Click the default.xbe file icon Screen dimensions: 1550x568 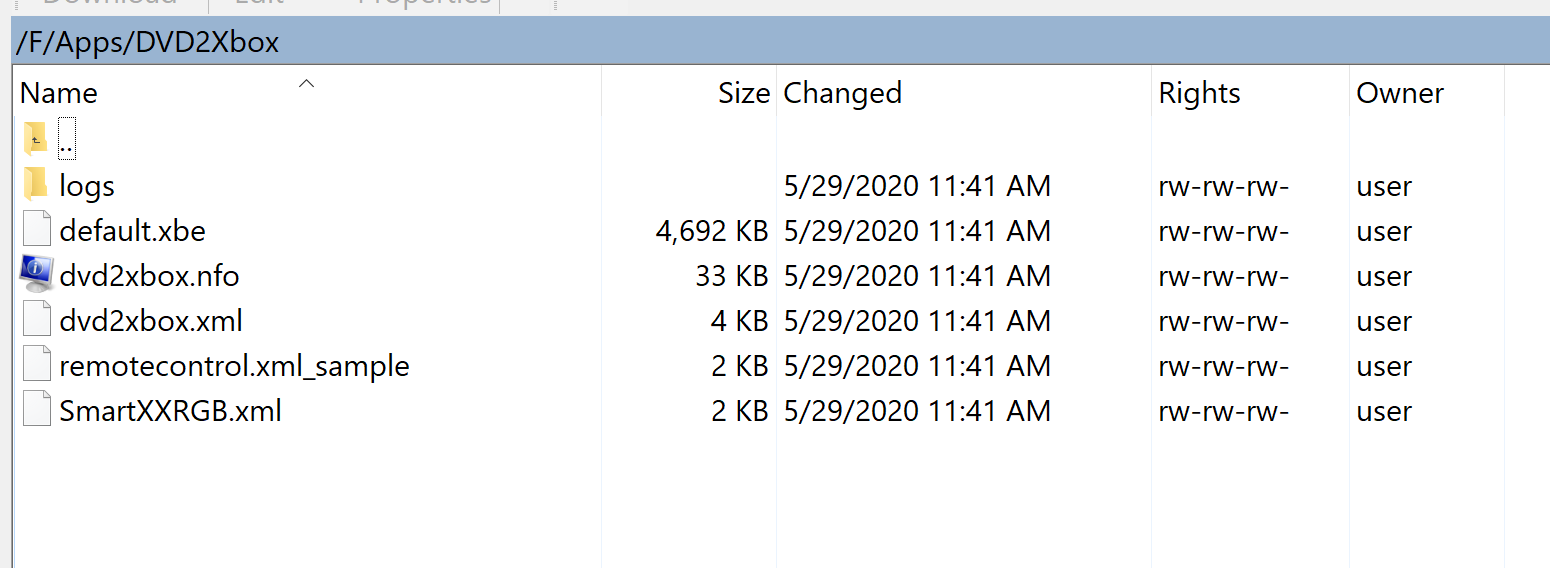point(36,230)
